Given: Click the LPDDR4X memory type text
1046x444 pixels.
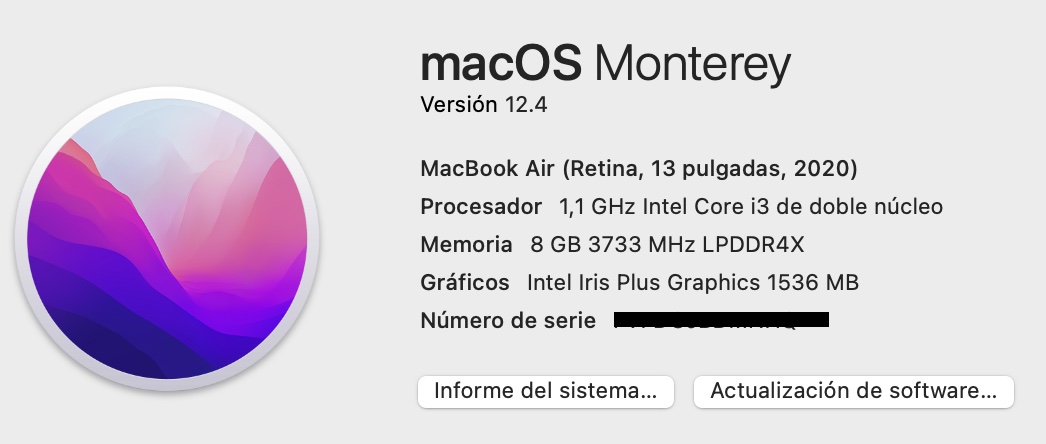Looking at the screenshot, I should 753,245.
